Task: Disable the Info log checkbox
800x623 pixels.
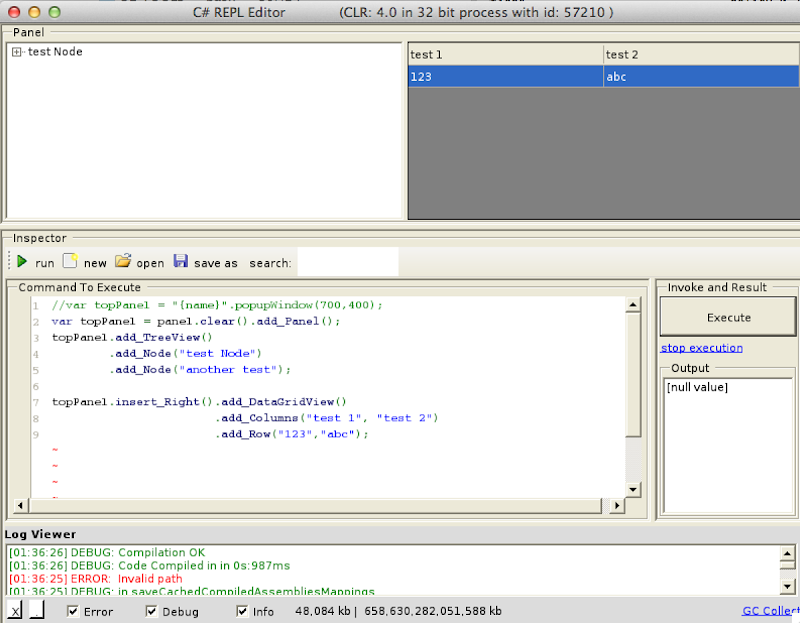Action: point(242,611)
